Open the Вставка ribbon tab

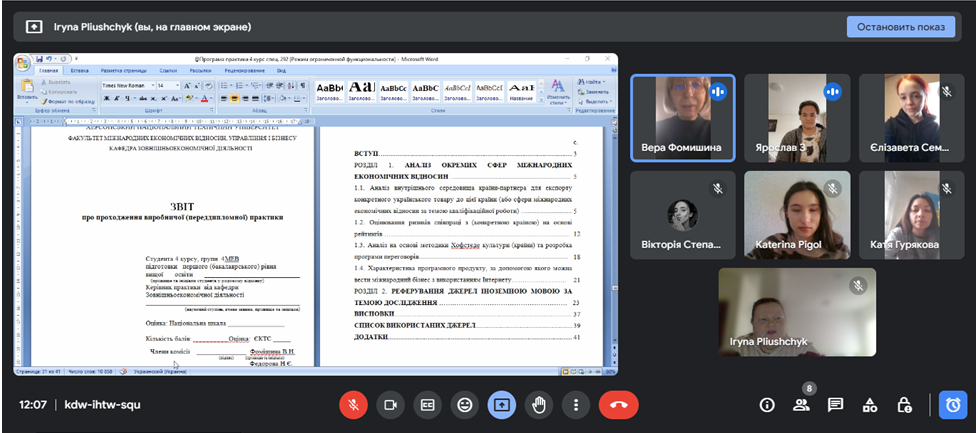coord(79,71)
